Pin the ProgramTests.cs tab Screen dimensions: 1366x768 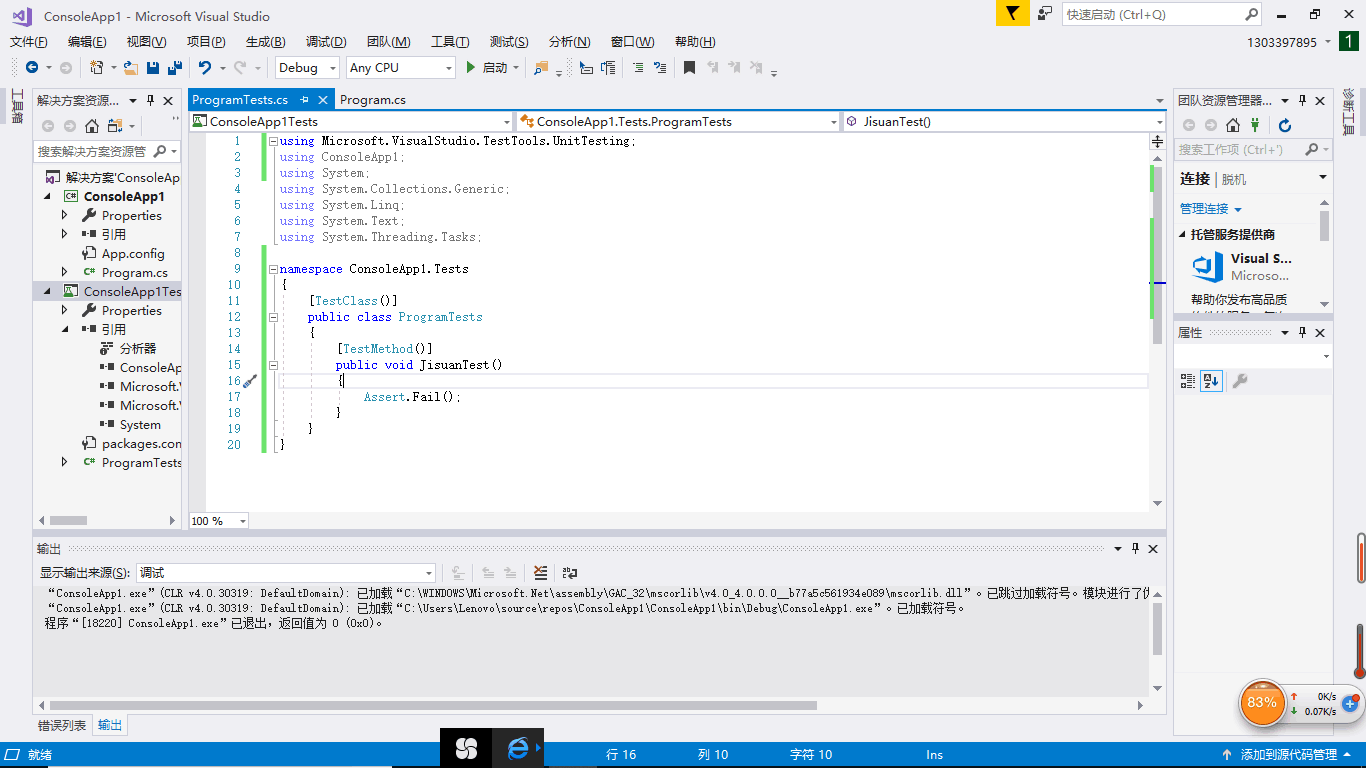[x=305, y=100]
